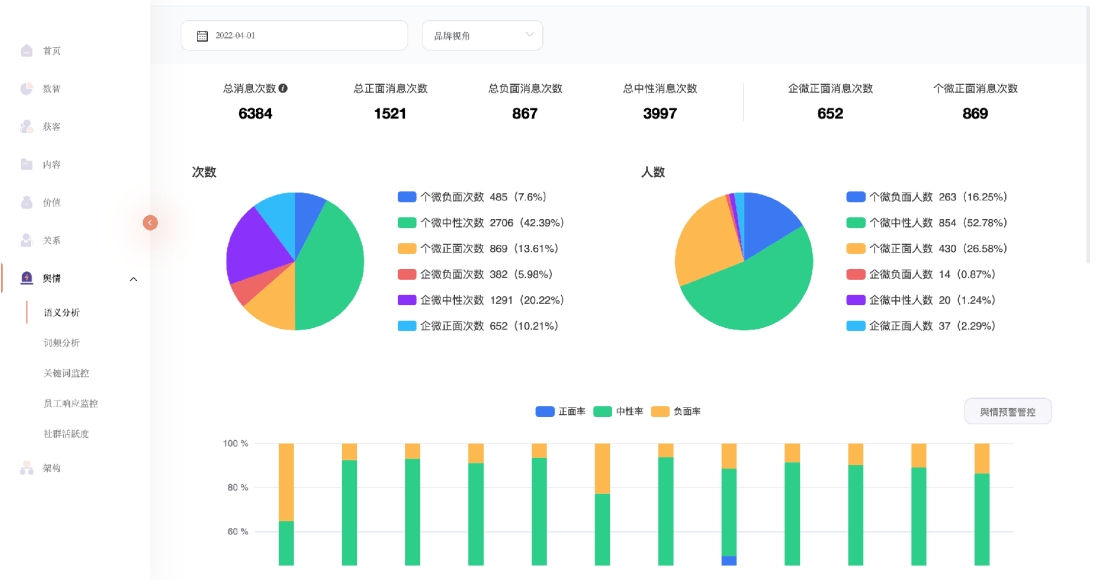Viewport: 1100px width, 586px height.
Task: Click info icon beside 总消息次数
Action: 283,88
